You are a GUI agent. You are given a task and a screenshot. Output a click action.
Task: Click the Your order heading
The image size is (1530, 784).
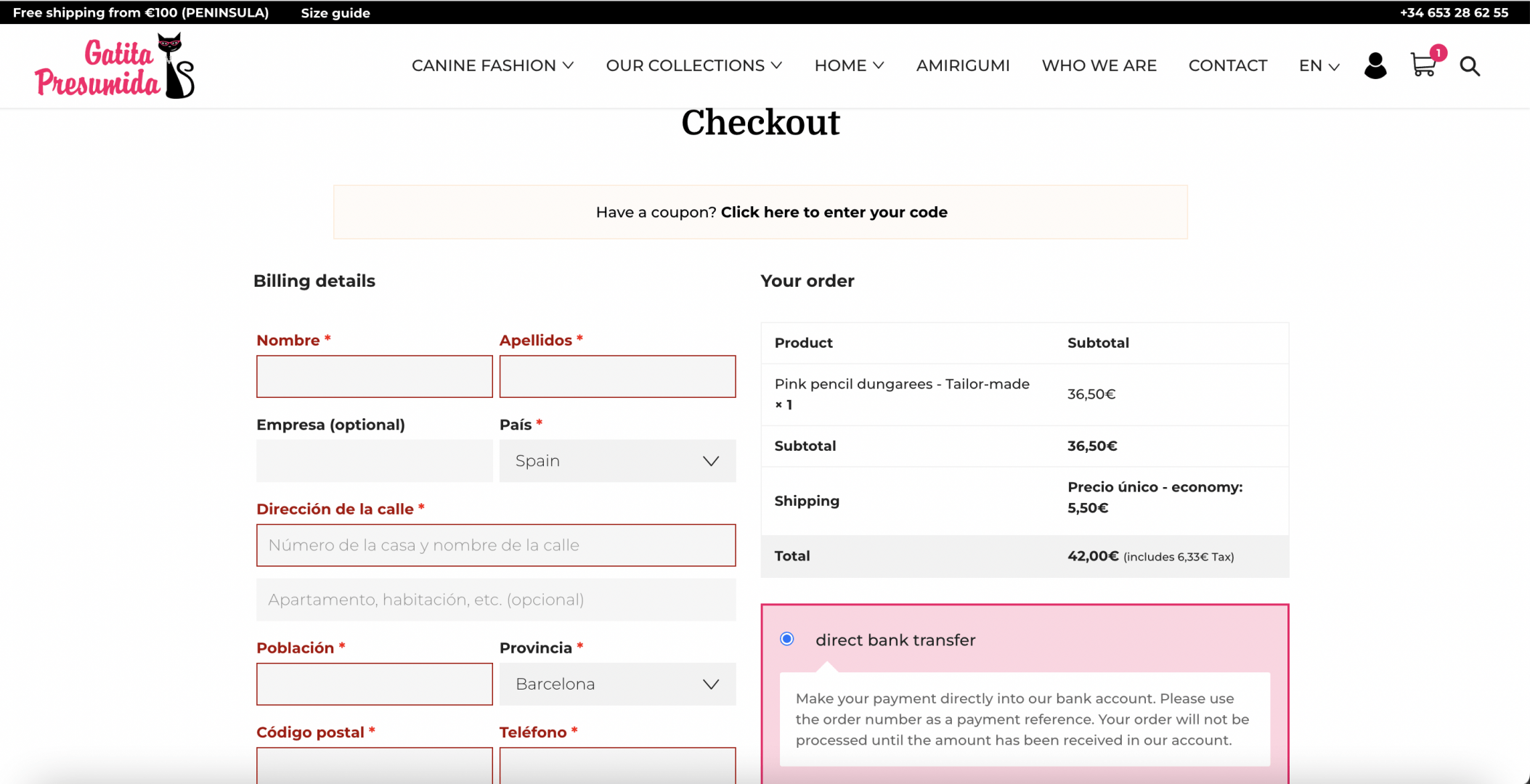tap(807, 281)
